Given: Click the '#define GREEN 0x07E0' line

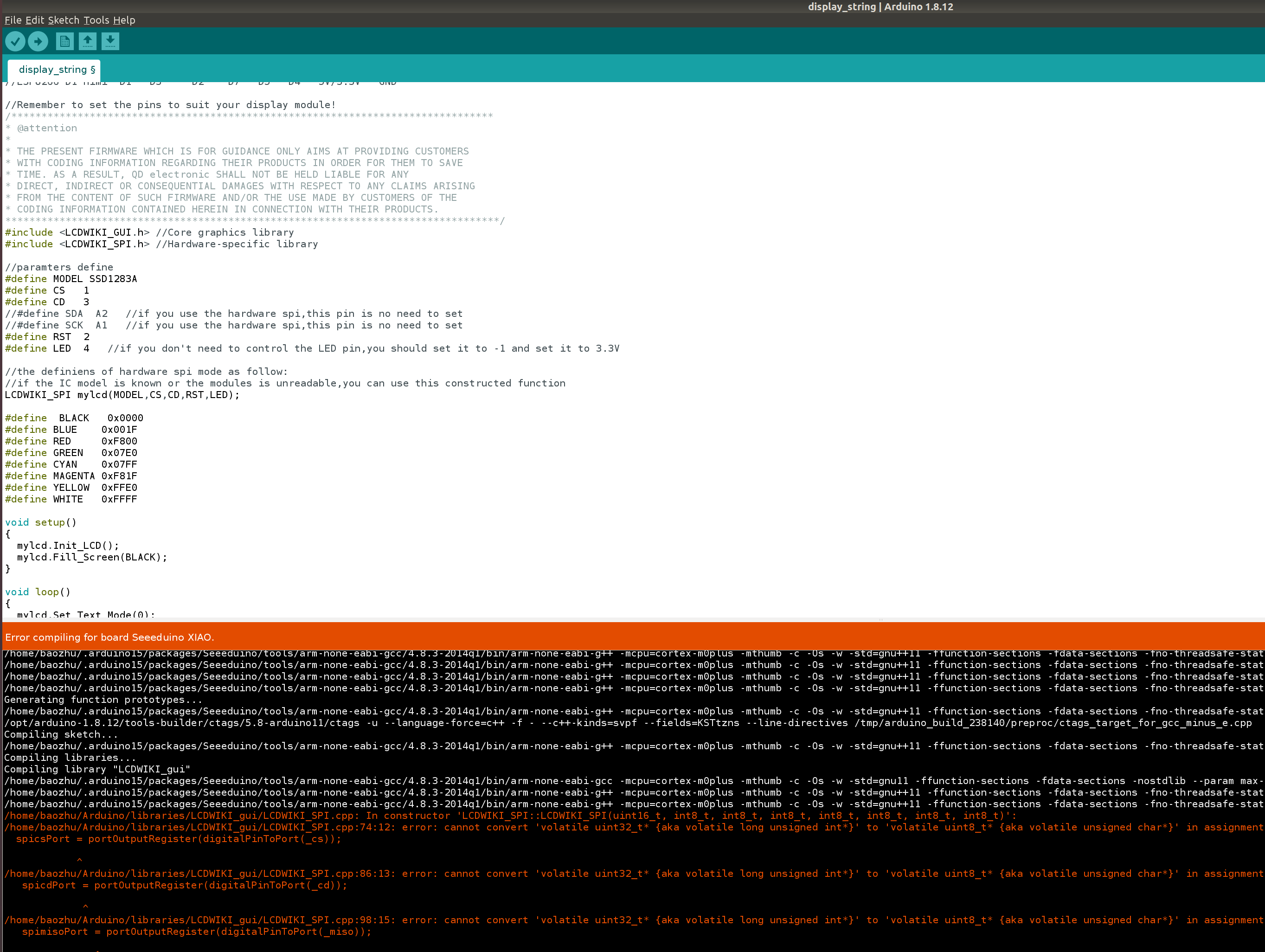Looking at the screenshot, I should 71,452.
